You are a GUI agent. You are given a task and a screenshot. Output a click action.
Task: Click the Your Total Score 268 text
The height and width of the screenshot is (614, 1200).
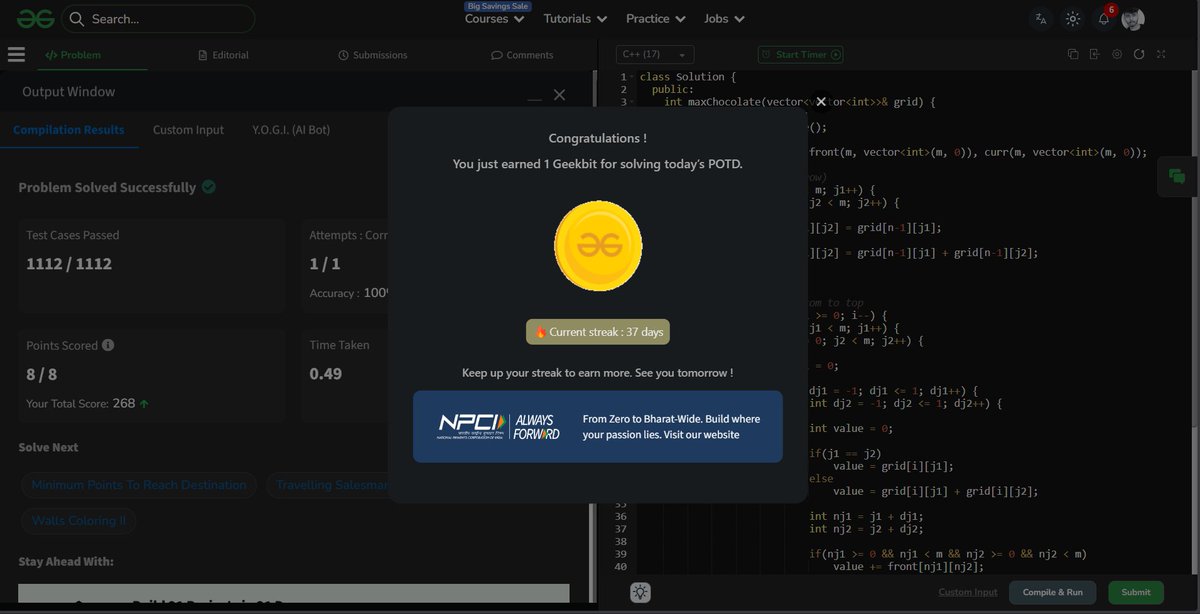(x=88, y=404)
